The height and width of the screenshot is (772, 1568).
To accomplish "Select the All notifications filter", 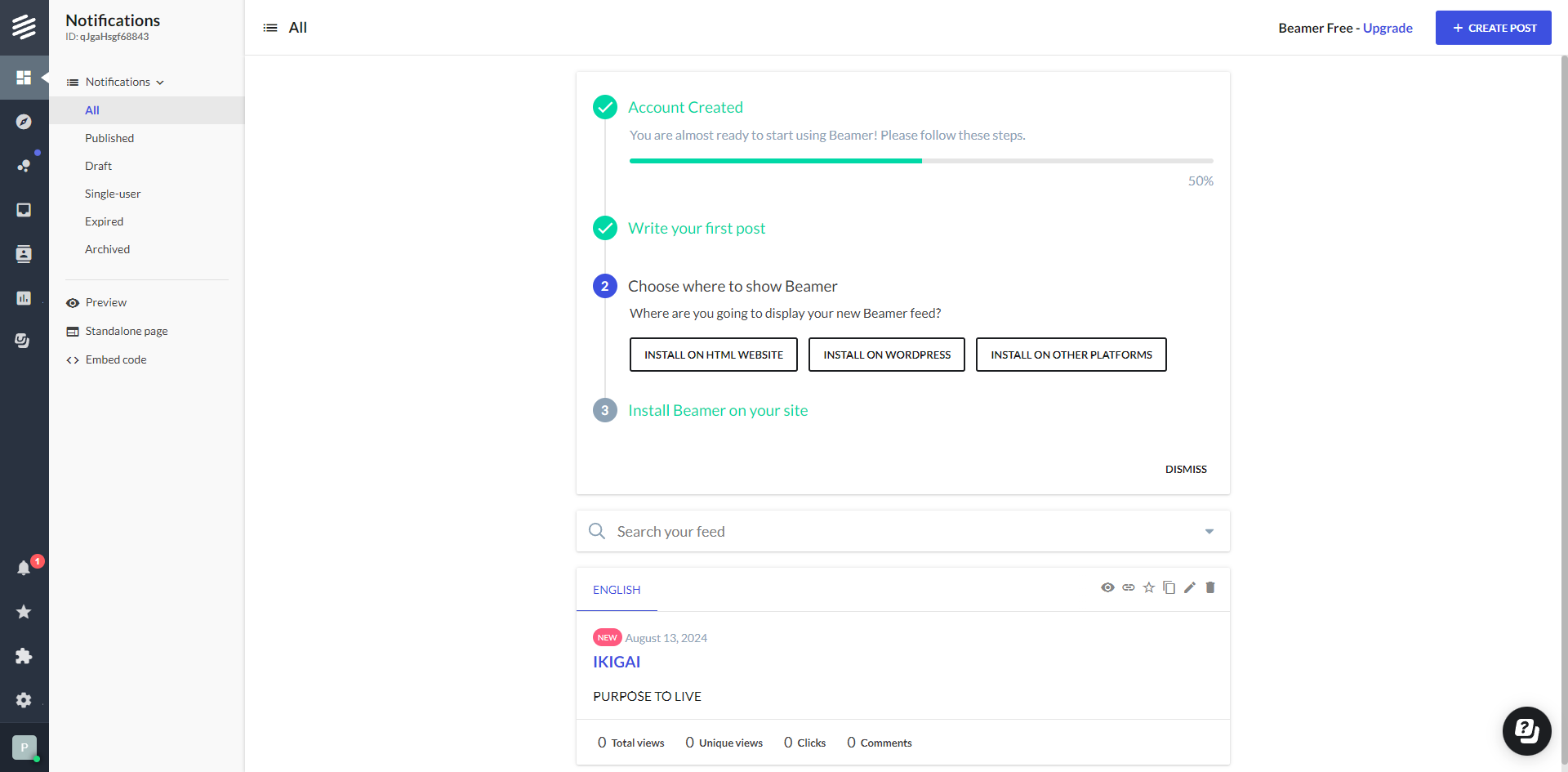I will click(x=147, y=110).
